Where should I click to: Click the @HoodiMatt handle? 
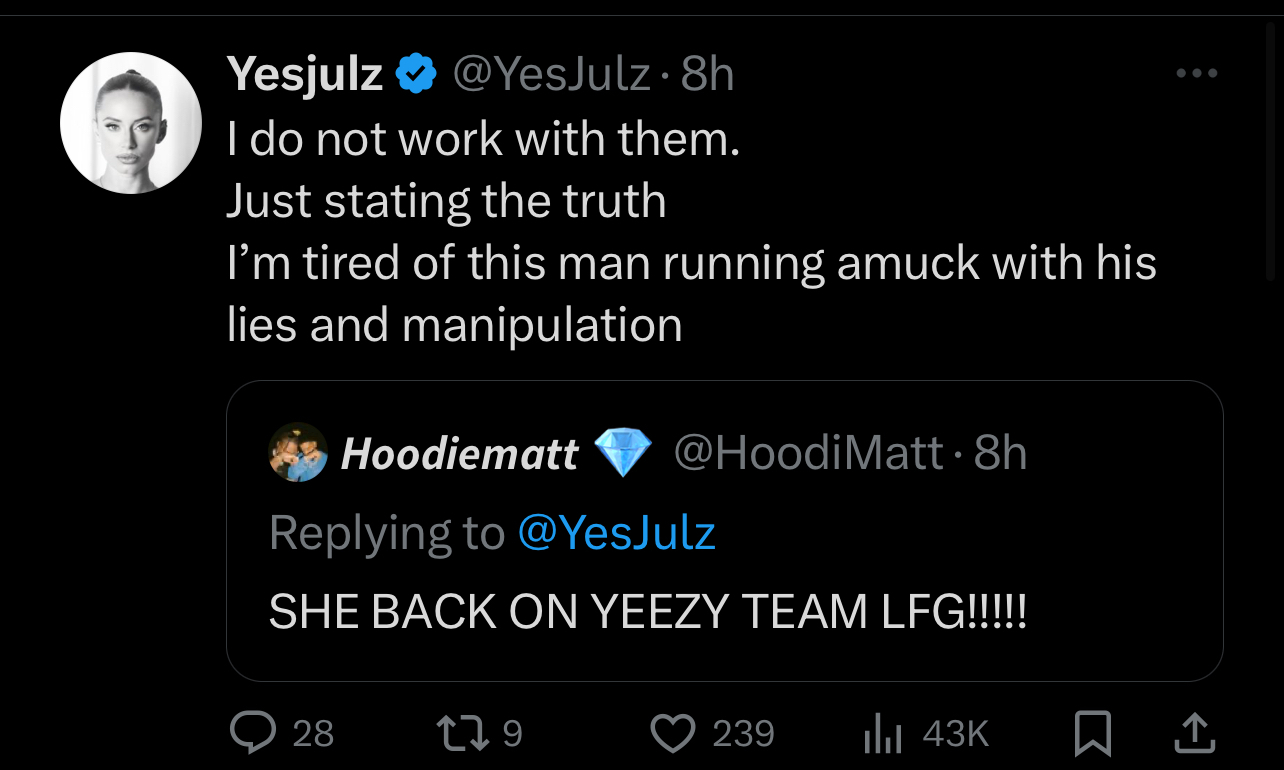808,454
